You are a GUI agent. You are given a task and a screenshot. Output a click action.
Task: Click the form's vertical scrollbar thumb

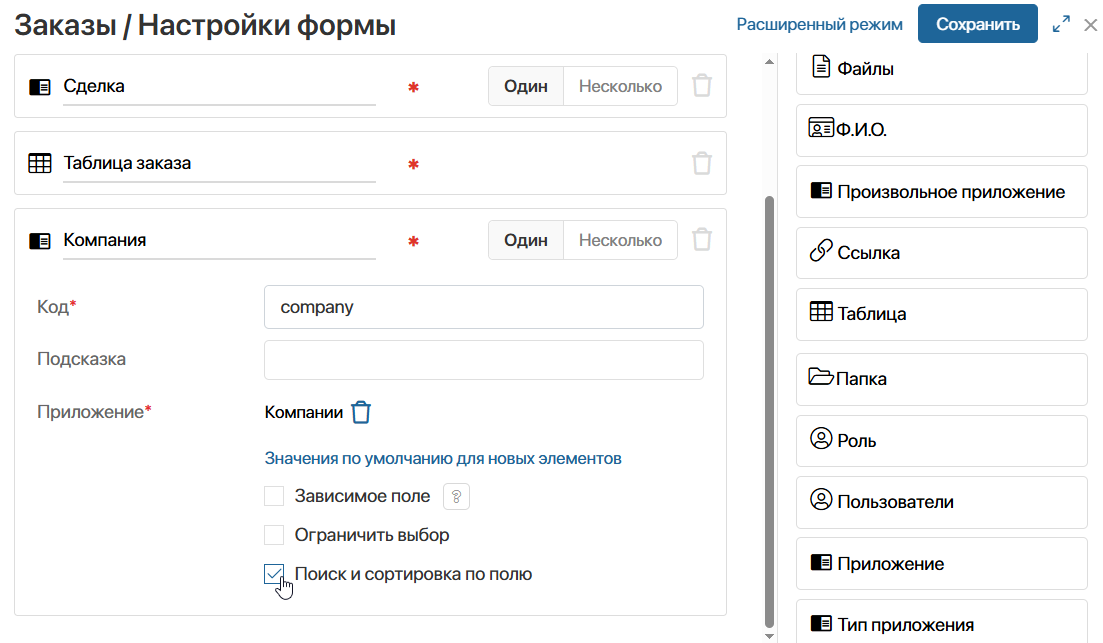coord(770,411)
